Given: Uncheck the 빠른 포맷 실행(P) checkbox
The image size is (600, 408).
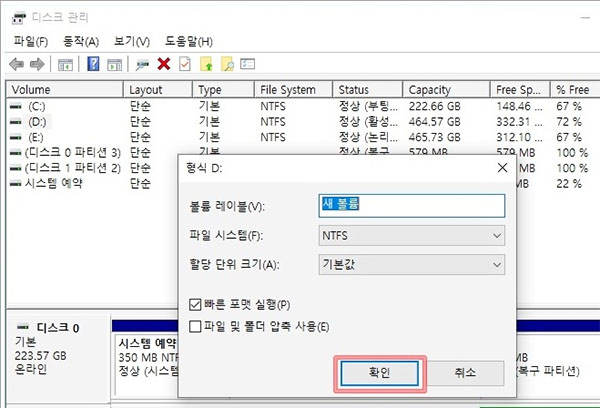Looking at the screenshot, I should point(195,305).
